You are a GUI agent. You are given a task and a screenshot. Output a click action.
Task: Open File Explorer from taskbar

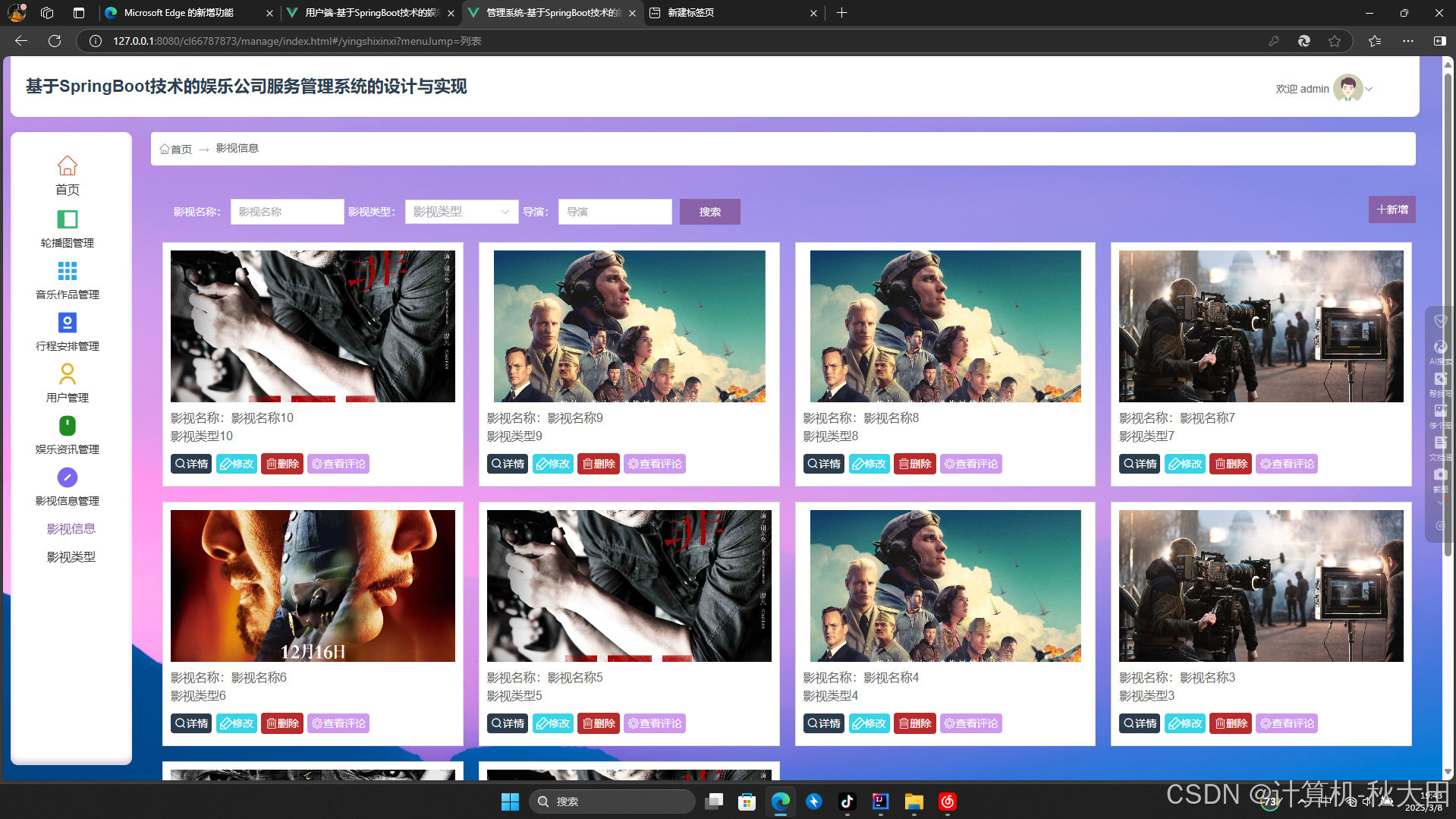[914, 802]
